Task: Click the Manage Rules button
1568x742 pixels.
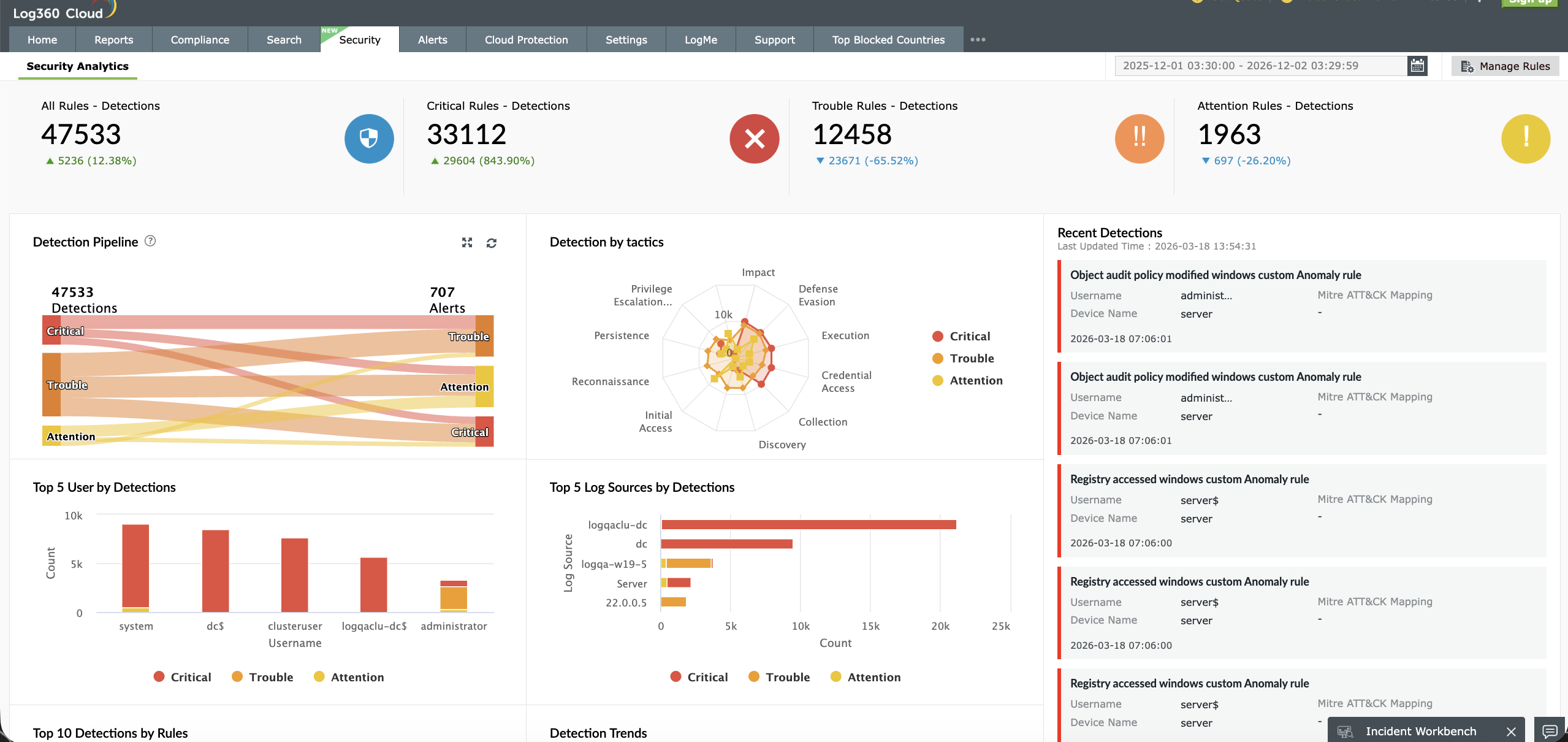Action: pyautogui.click(x=1505, y=66)
